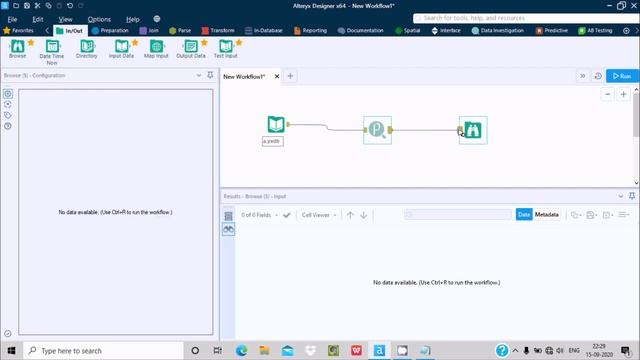Show Data view in Results
Screen dimensions: 640x360
coord(524,215)
